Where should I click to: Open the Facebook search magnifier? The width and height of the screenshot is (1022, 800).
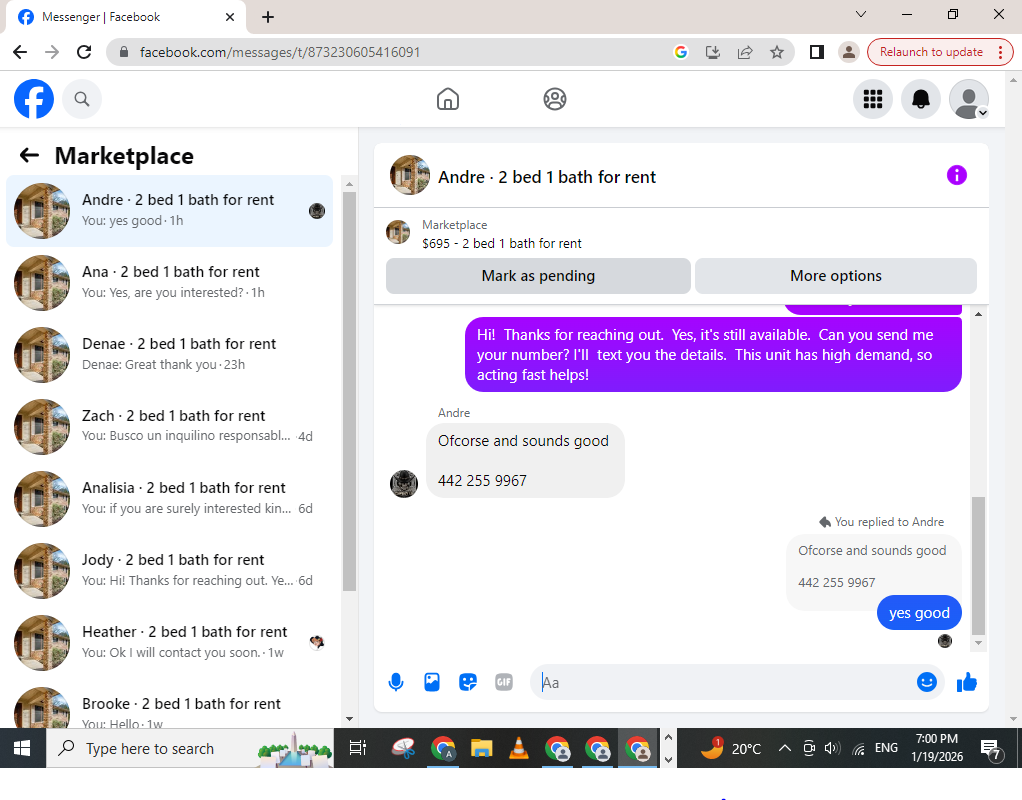click(x=81, y=99)
